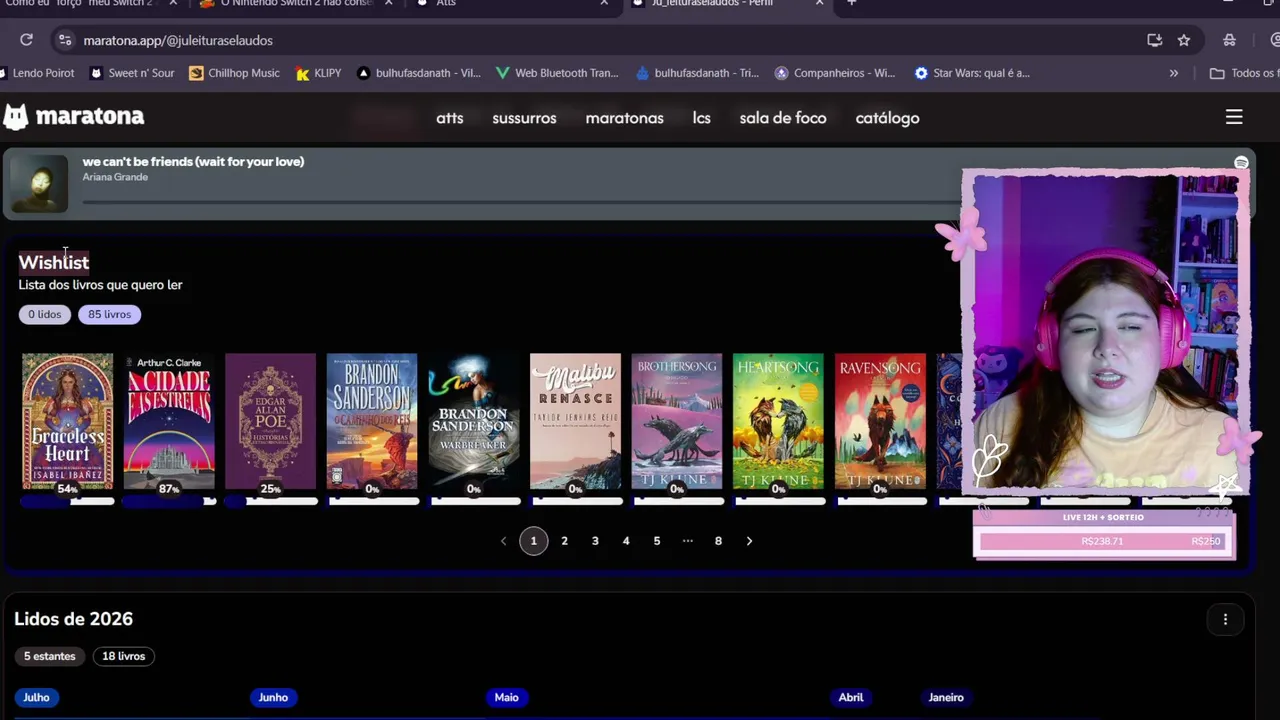This screenshot has width=1280, height=720.
Task: Click the address bar URL
Action: point(178,40)
